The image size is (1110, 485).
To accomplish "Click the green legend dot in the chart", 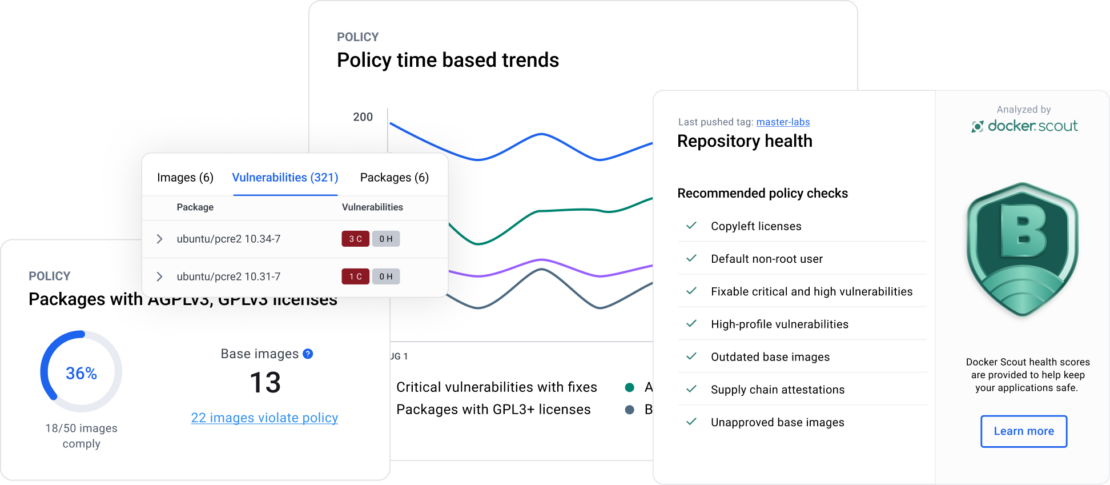I will (x=629, y=387).
